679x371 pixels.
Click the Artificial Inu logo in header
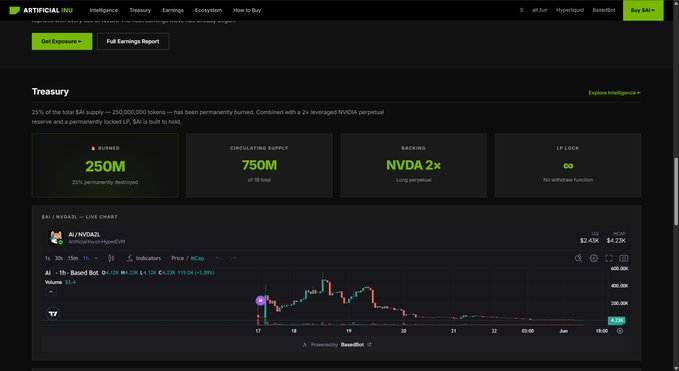point(41,10)
